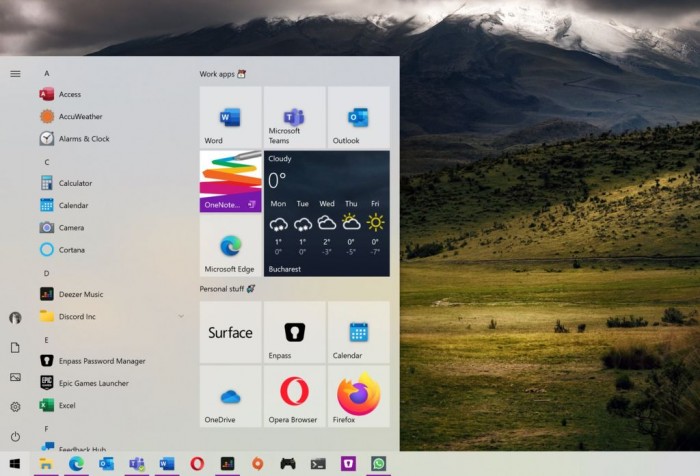Open the purple shield taskbar icon
This screenshot has height=476, width=700.
click(x=349, y=464)
